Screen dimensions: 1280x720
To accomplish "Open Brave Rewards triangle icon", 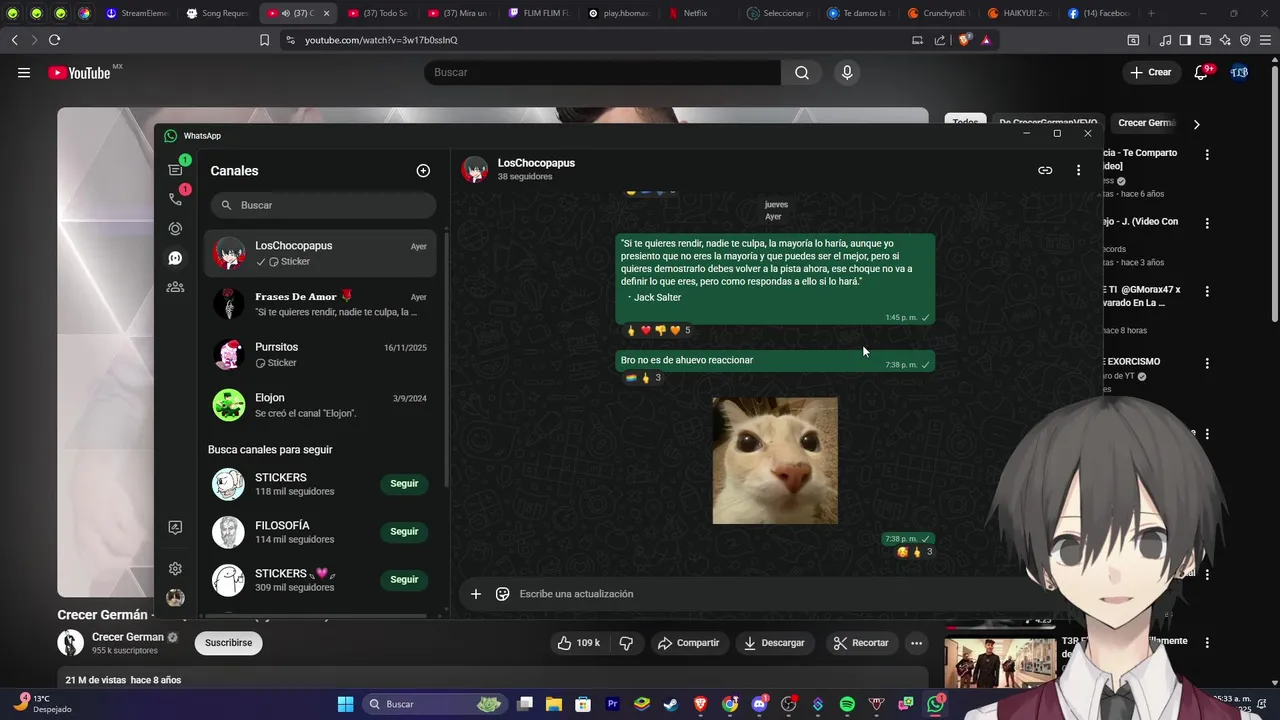I will click(986, 40).
